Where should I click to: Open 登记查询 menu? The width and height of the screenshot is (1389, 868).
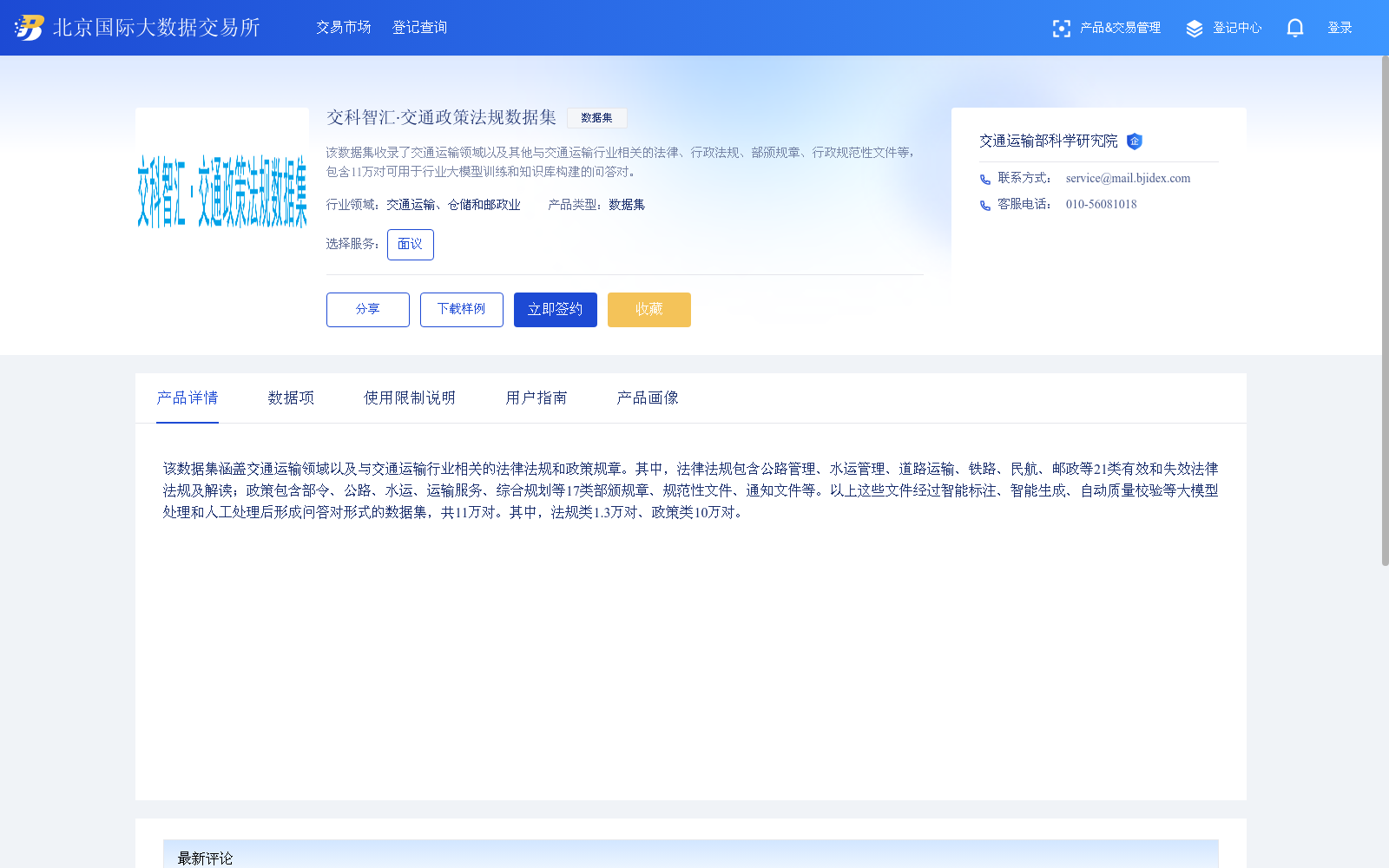pos(420,28)
